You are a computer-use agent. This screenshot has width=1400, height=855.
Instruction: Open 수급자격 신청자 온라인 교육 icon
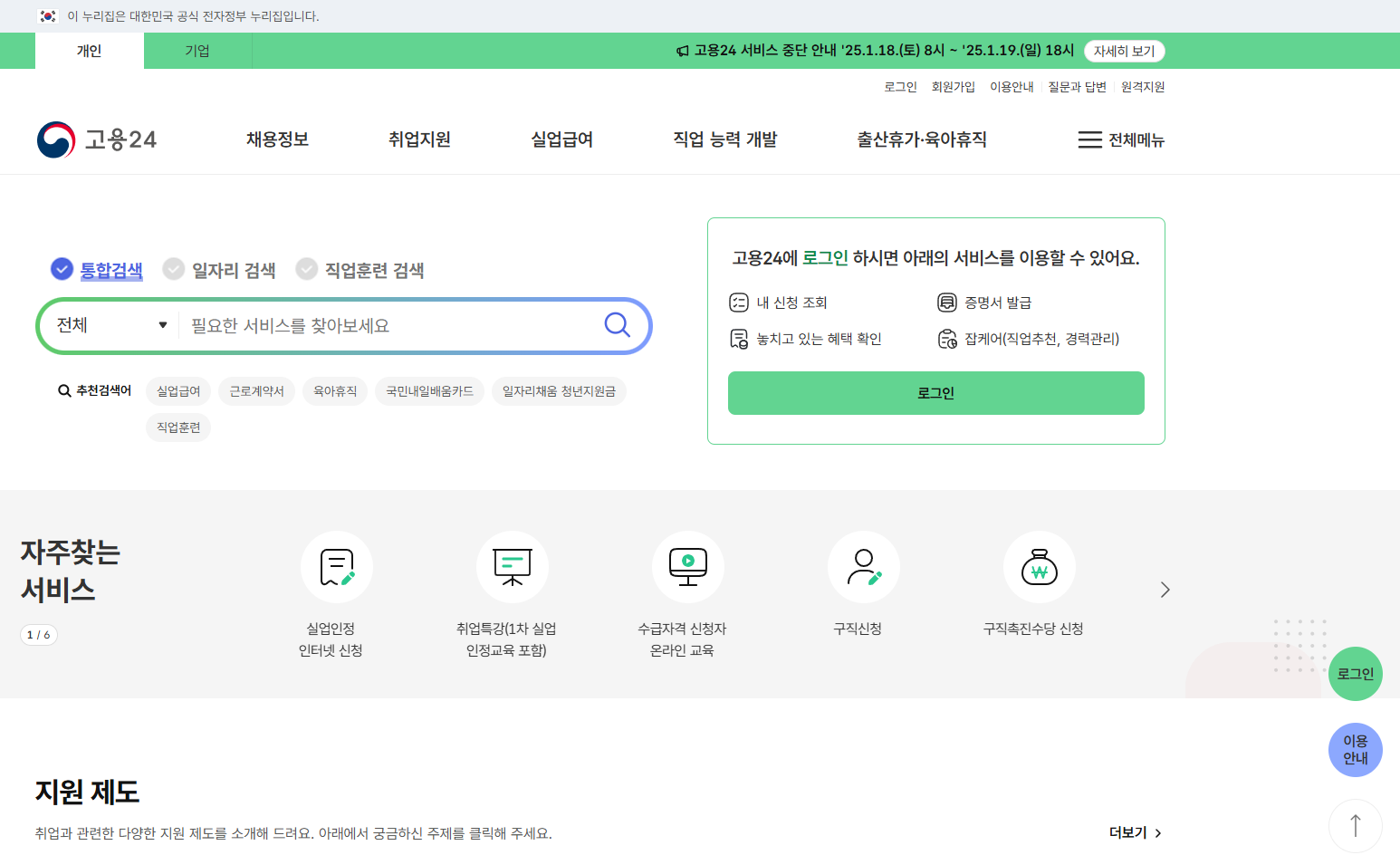(687, 567)
